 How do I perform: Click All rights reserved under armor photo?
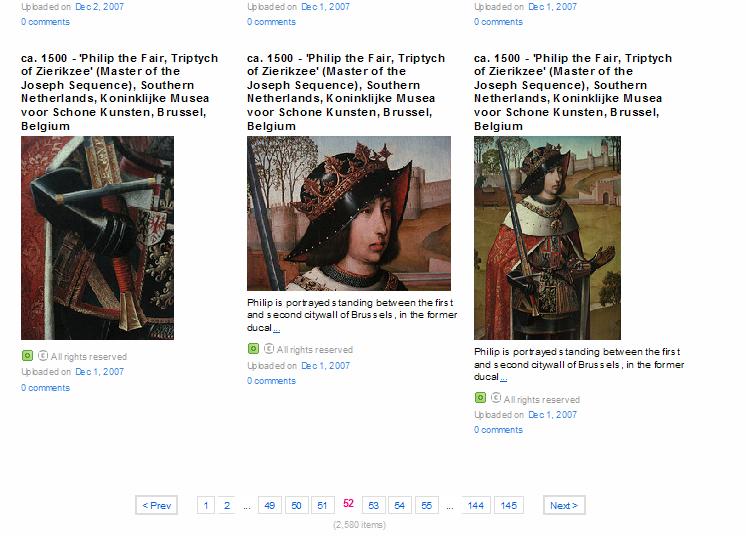click(88, 357)
